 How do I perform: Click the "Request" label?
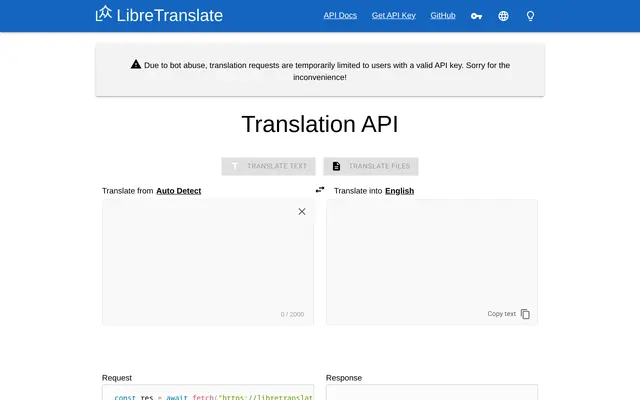coord(117,378)
